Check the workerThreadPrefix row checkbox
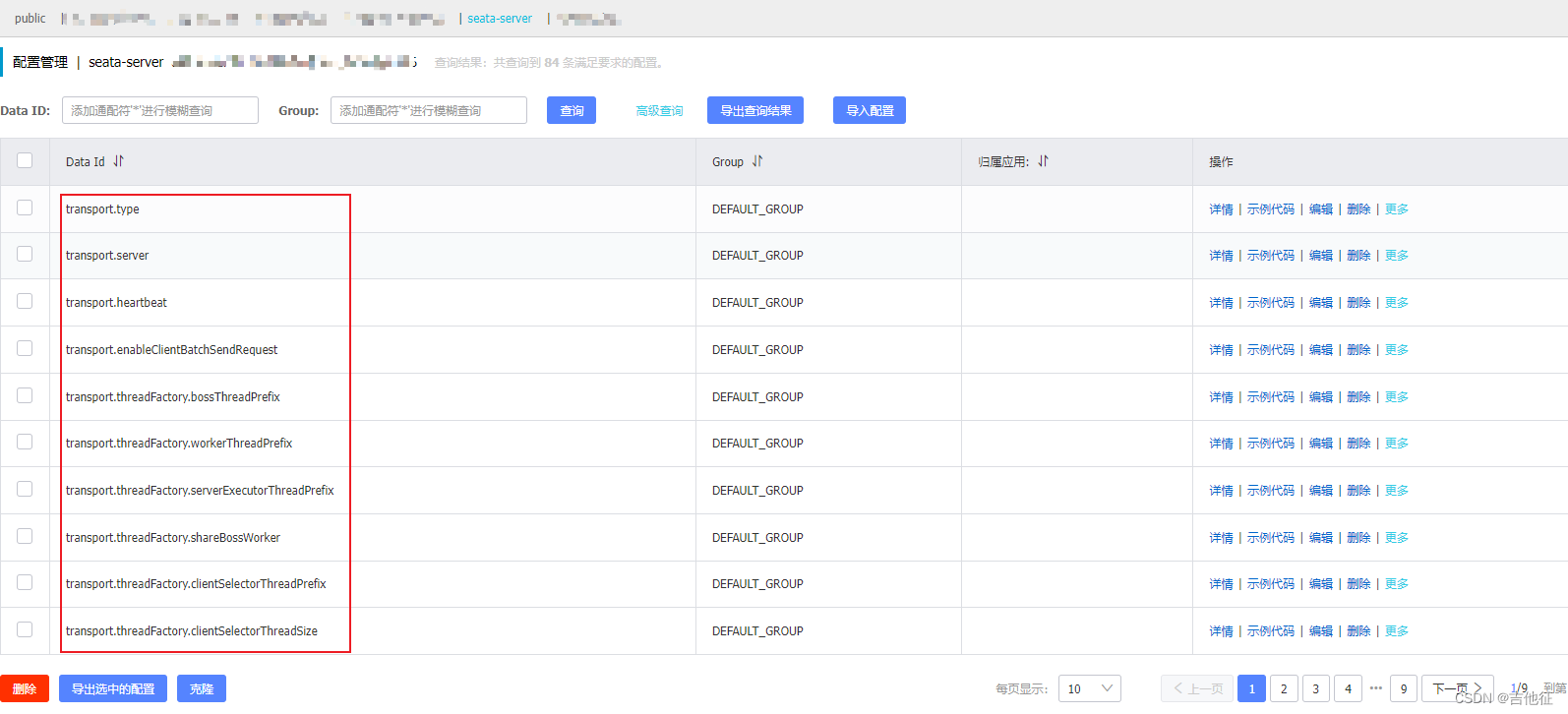This screenshot has width=1568, height=714. (x=25, y=442)
